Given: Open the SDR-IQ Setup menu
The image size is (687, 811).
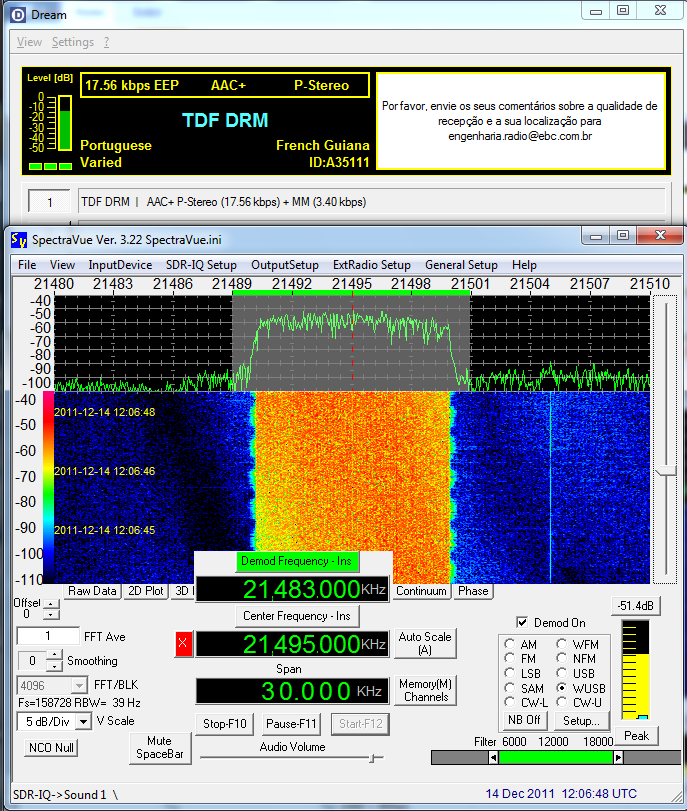Looking at the screenshot, I should click(200, 265).
